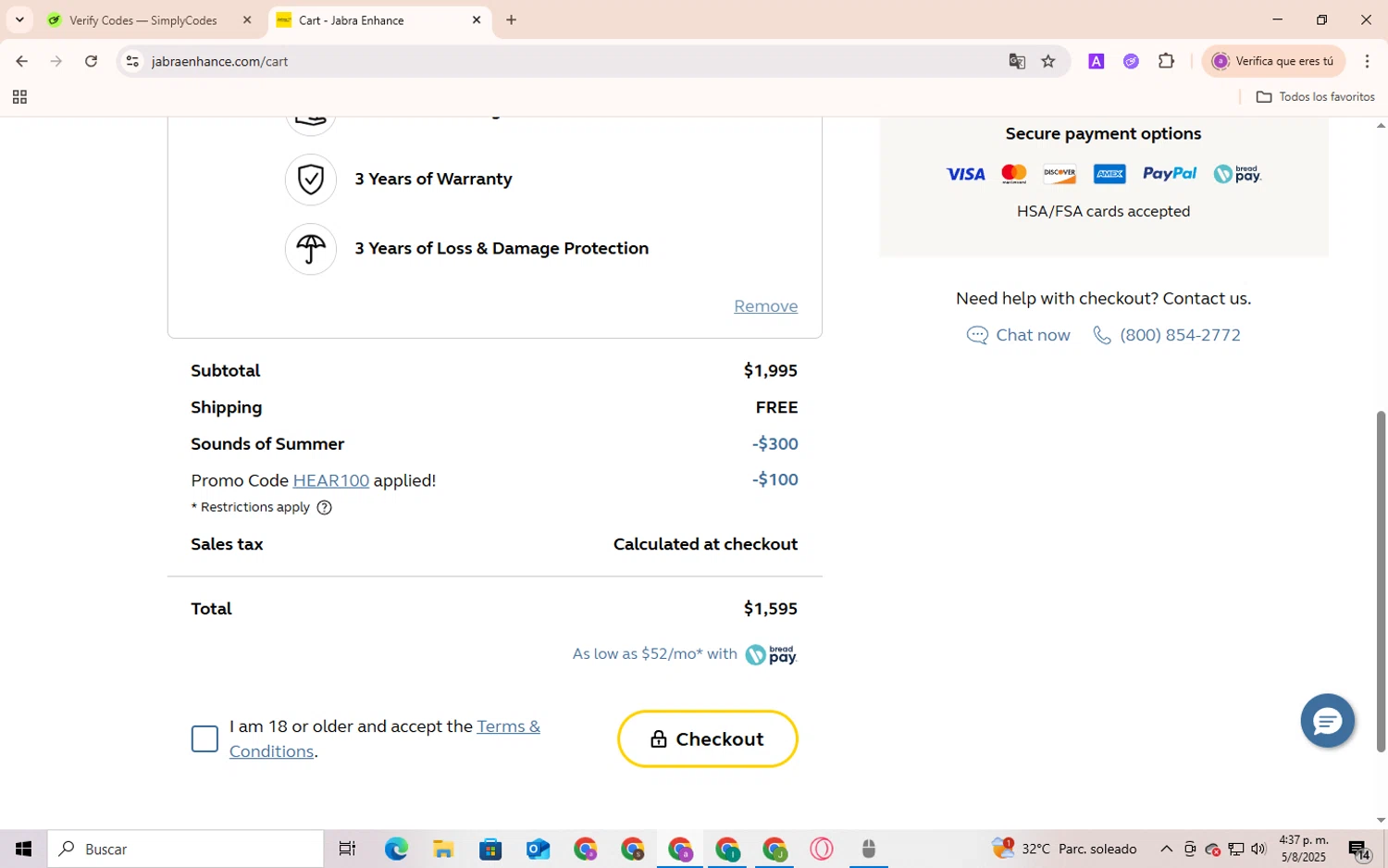
Task: Close the Cart - Jabra Enhance tab
Action: 477,20
